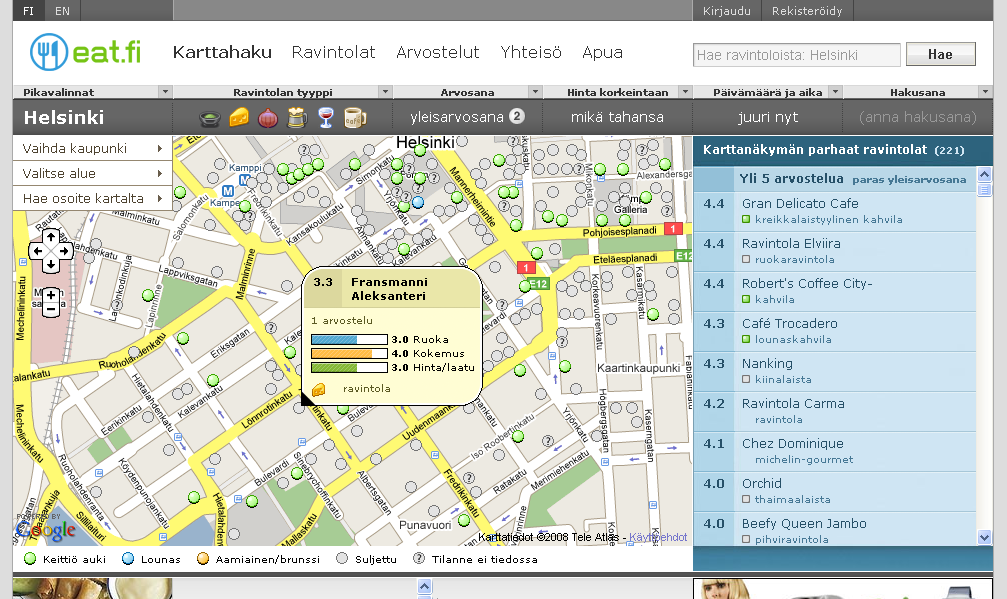This screenshot has height=599, width=1007.
Task: Click the restaurant search input field
Action: [796, 55]
